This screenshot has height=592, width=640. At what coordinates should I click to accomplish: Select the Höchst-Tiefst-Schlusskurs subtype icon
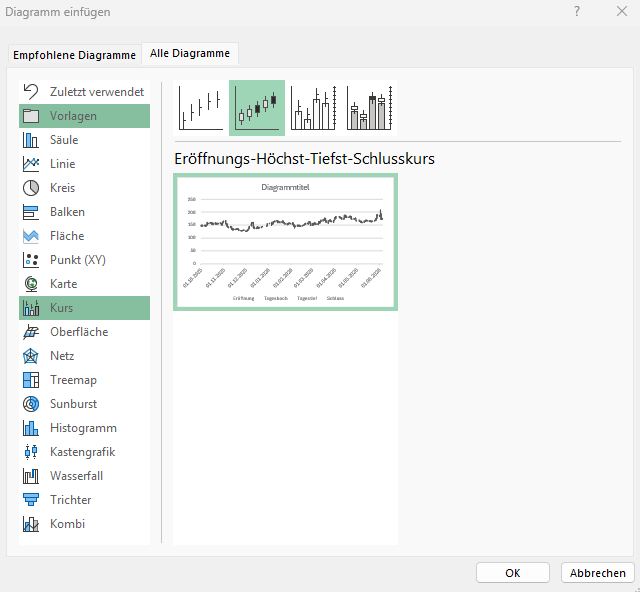point(201,108)
